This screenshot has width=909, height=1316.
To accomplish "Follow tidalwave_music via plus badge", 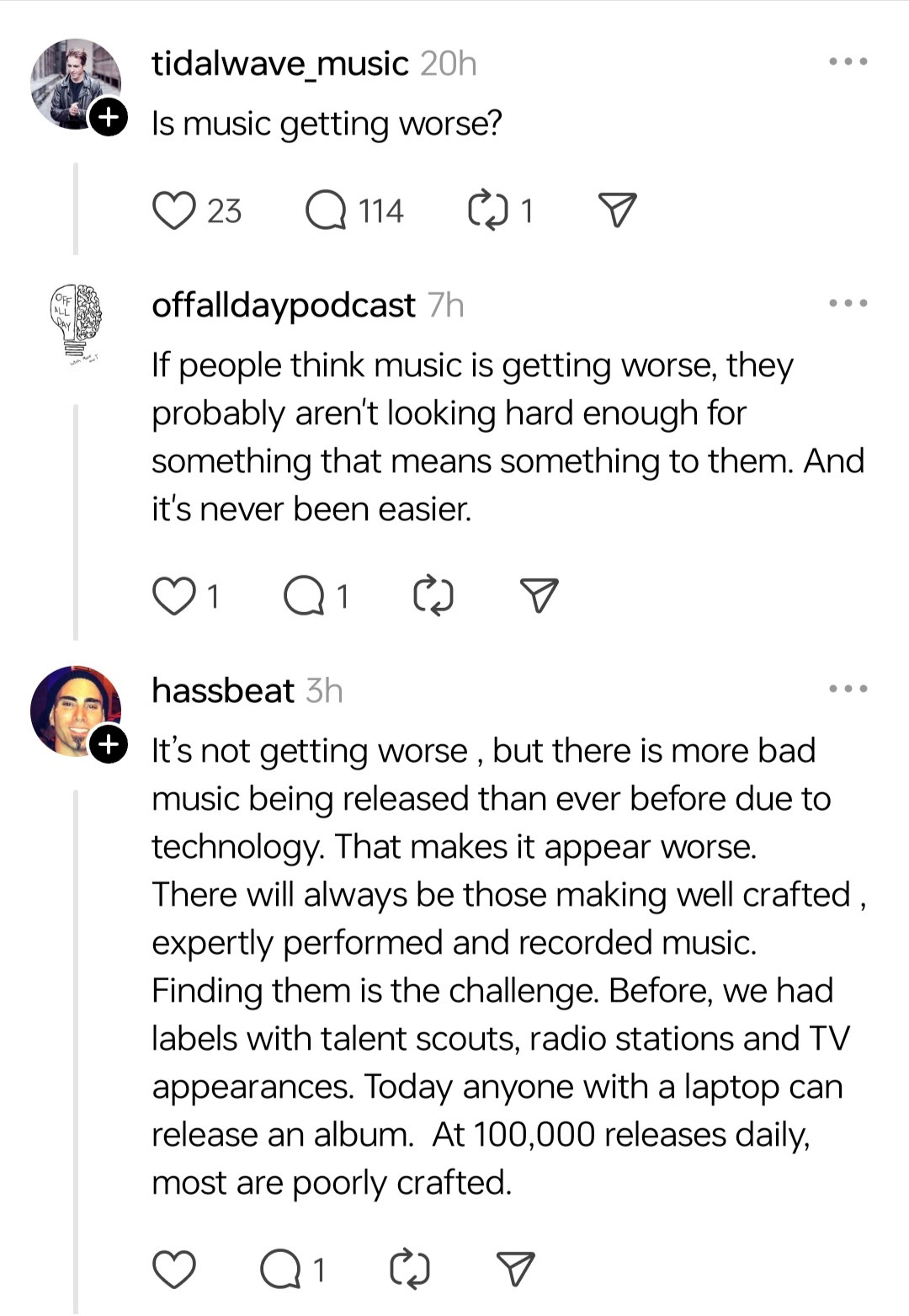I will (x=109, y=117).
